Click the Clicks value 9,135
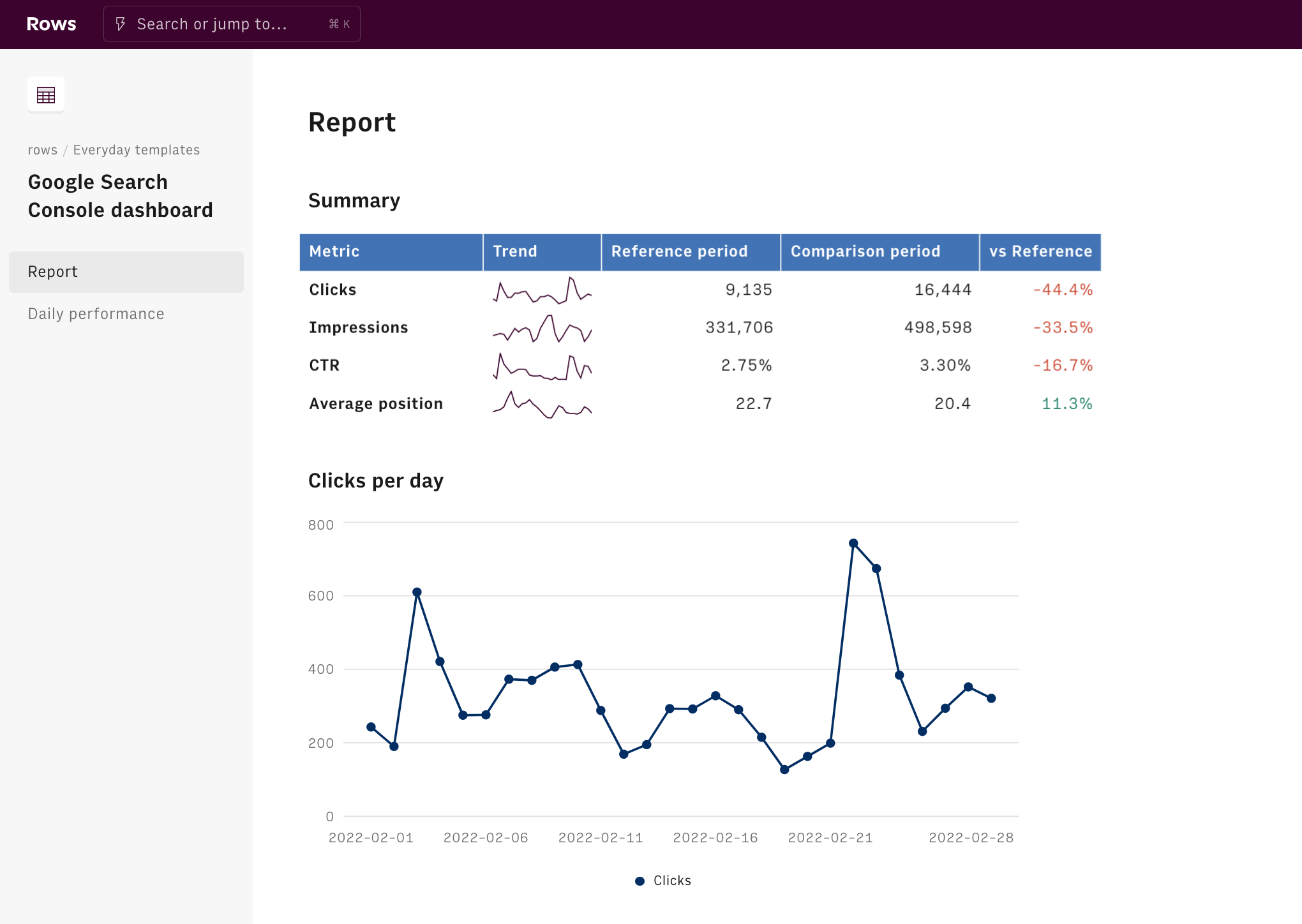The height and width of the screenshot is (924, 1302). point(749,289)
